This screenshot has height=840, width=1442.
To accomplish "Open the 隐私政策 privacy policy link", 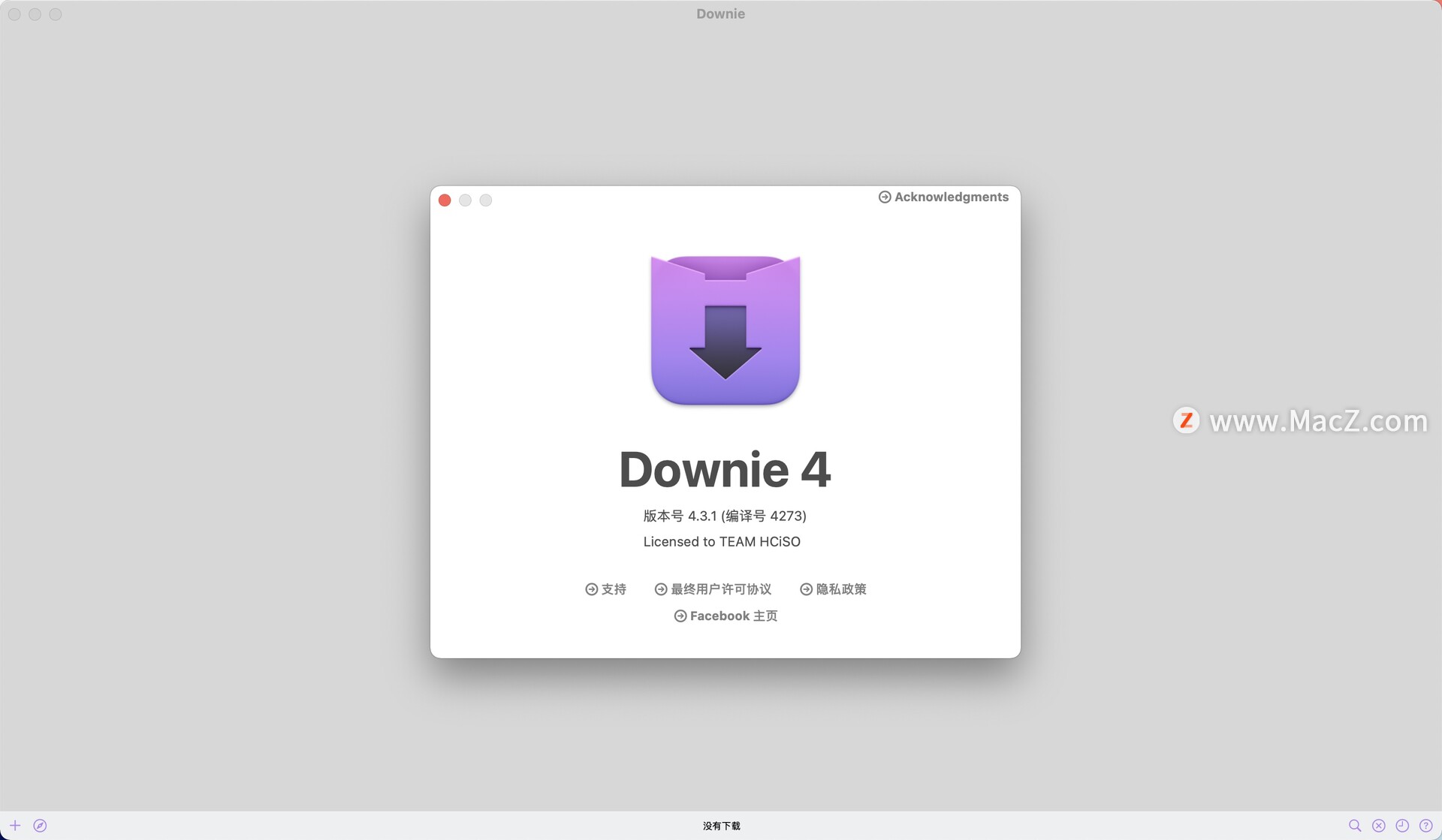I will click(833, 589).
